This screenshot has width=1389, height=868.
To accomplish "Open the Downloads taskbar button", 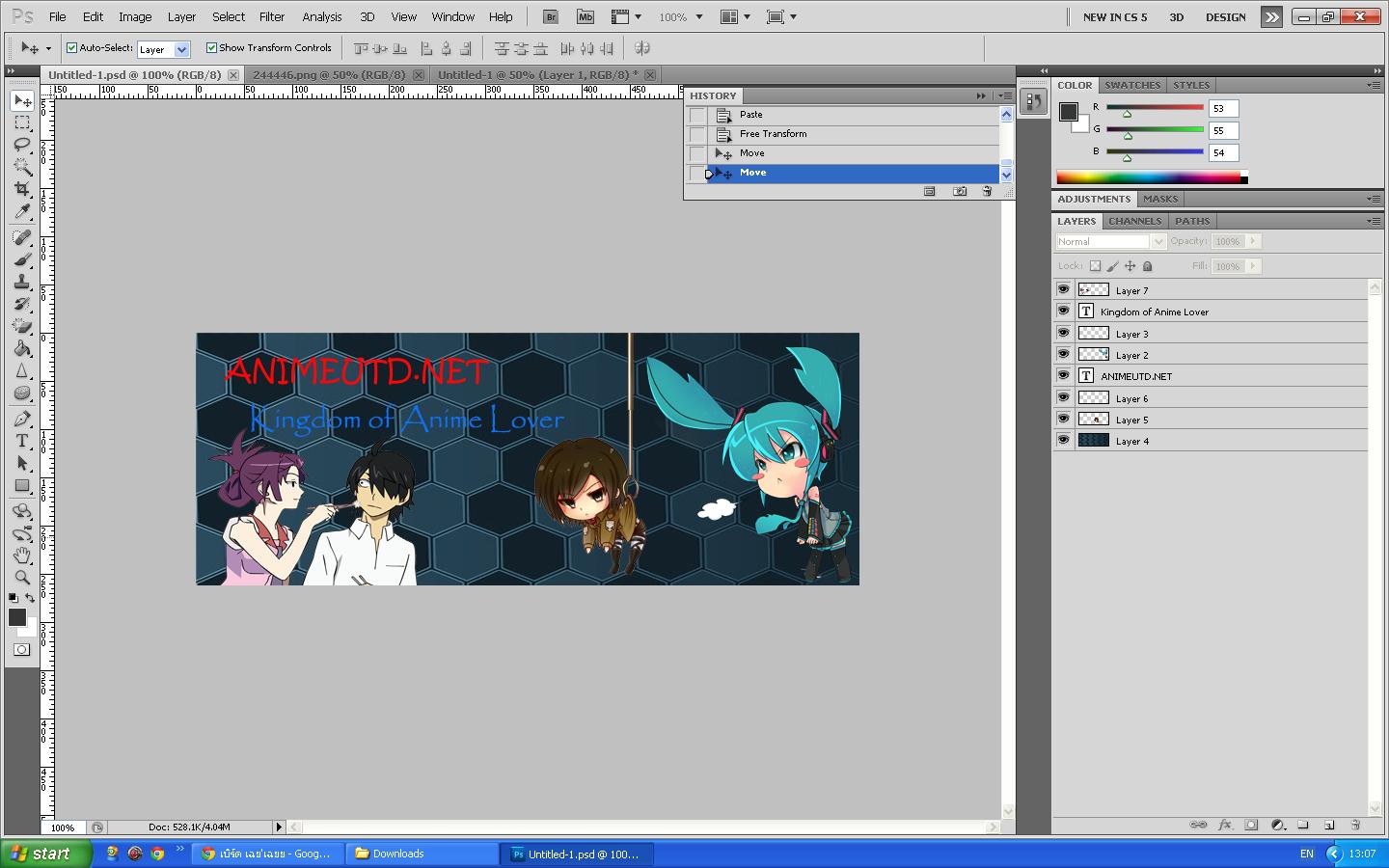I will coord(422,854).
